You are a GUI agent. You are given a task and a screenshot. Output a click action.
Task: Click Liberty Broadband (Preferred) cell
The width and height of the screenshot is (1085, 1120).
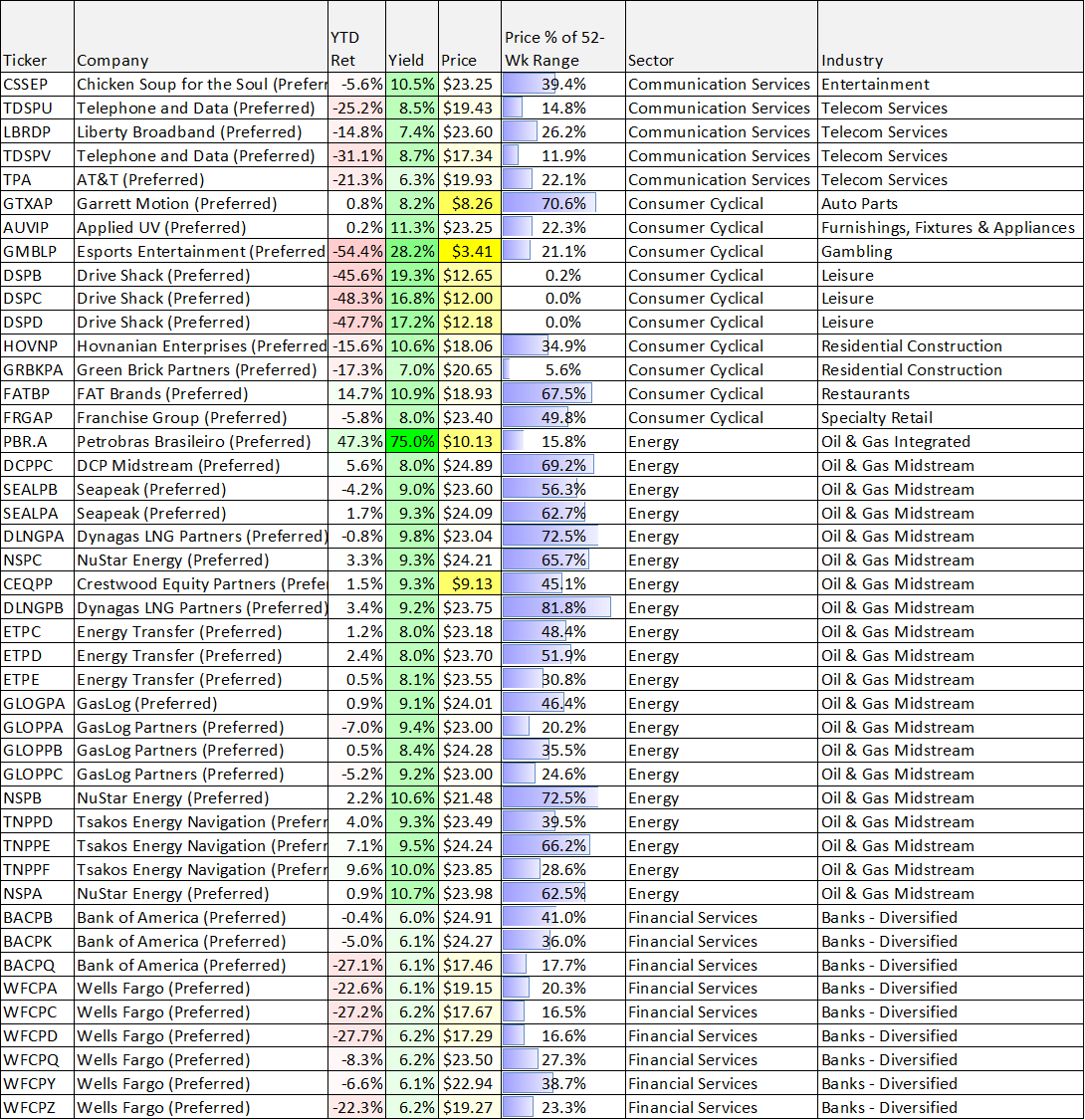[x=201, y=132]
